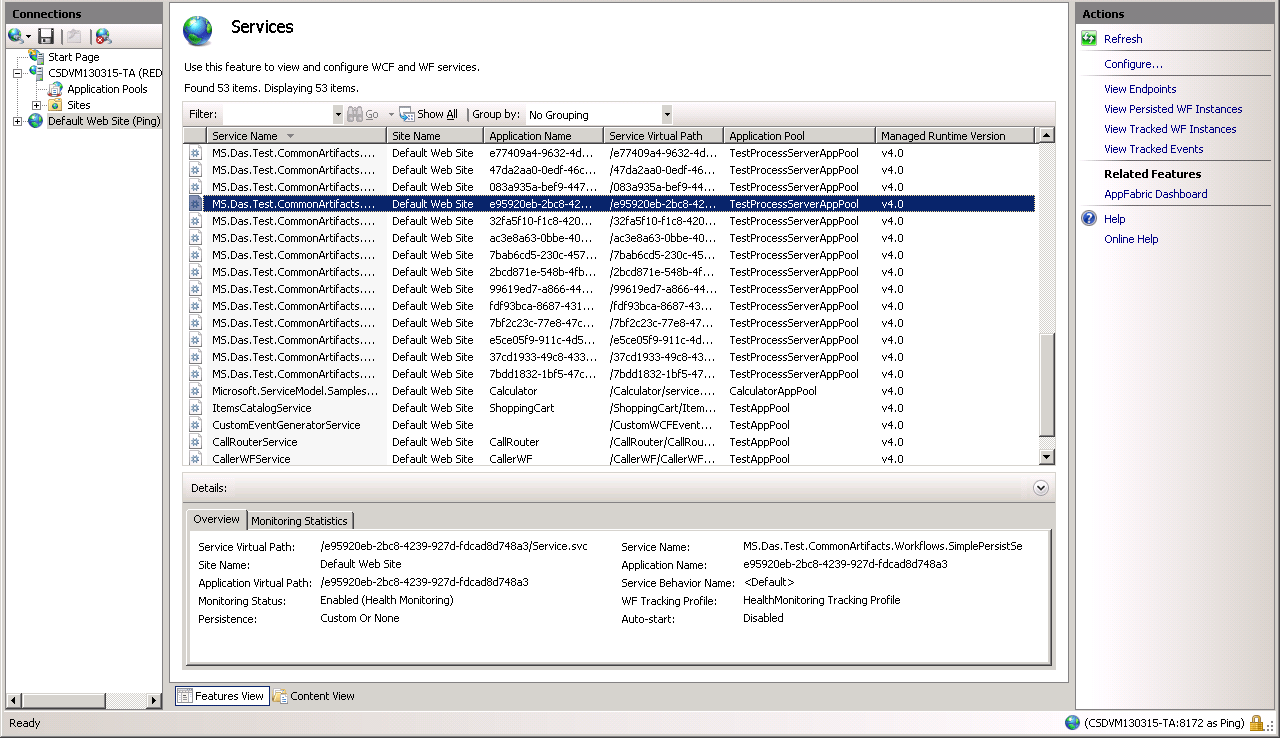Viewport: 1280px width, 738px height.
Task: Click the Configure... action link
Action: click(x=1133, y=64)
